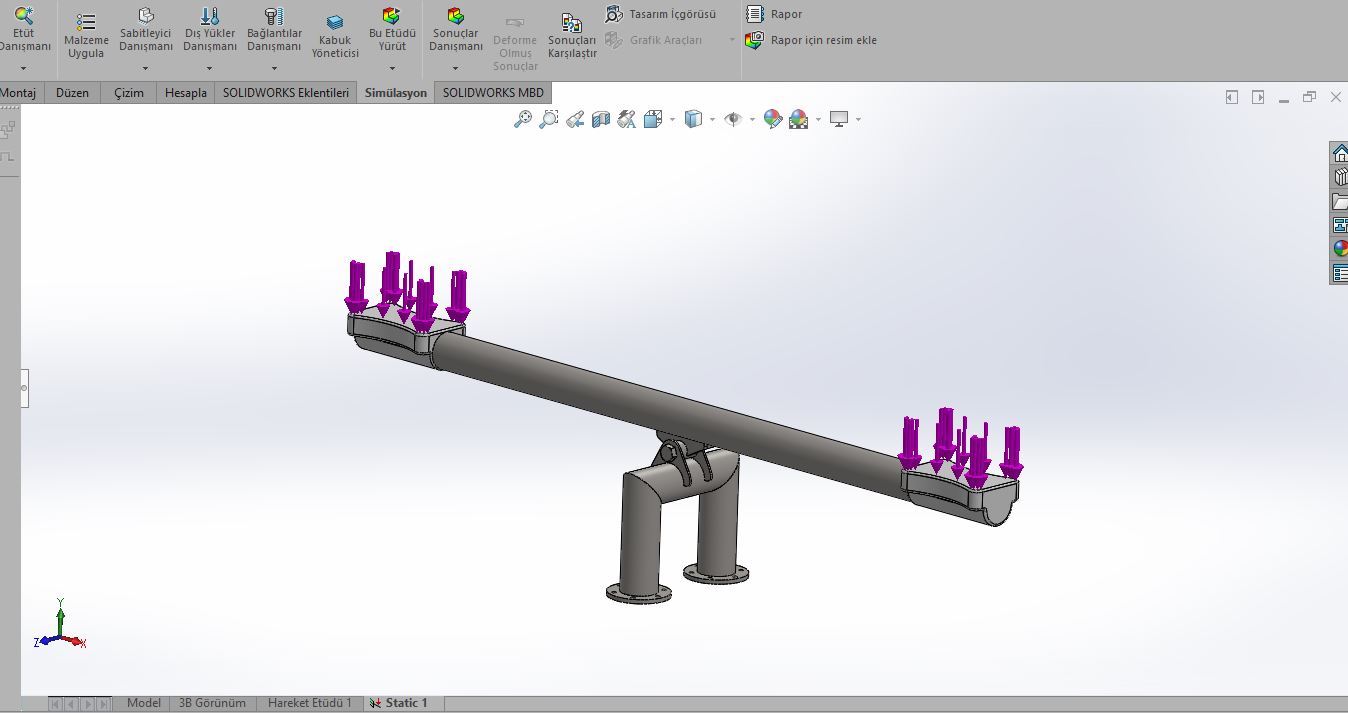Click Malzeme Uygula apply material tool
The image size is (1348, 713).
click(86, 36)
